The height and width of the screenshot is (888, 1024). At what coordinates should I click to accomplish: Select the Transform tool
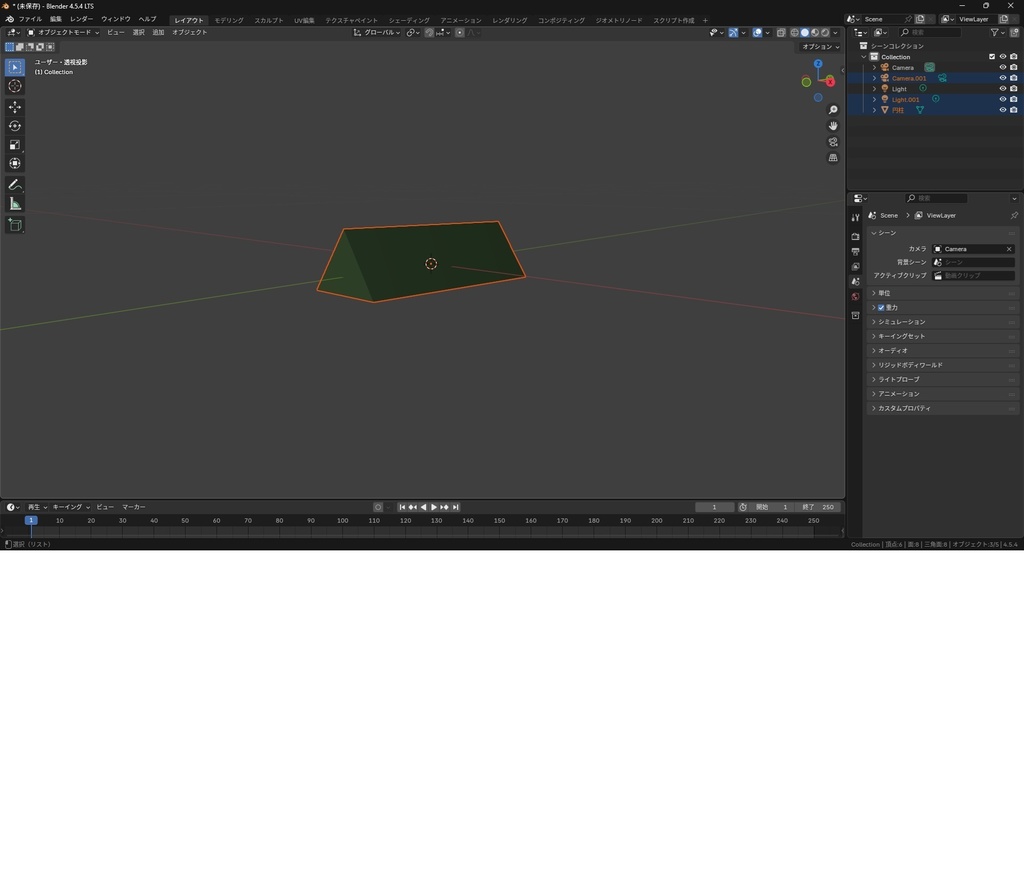tap(15, 164)
